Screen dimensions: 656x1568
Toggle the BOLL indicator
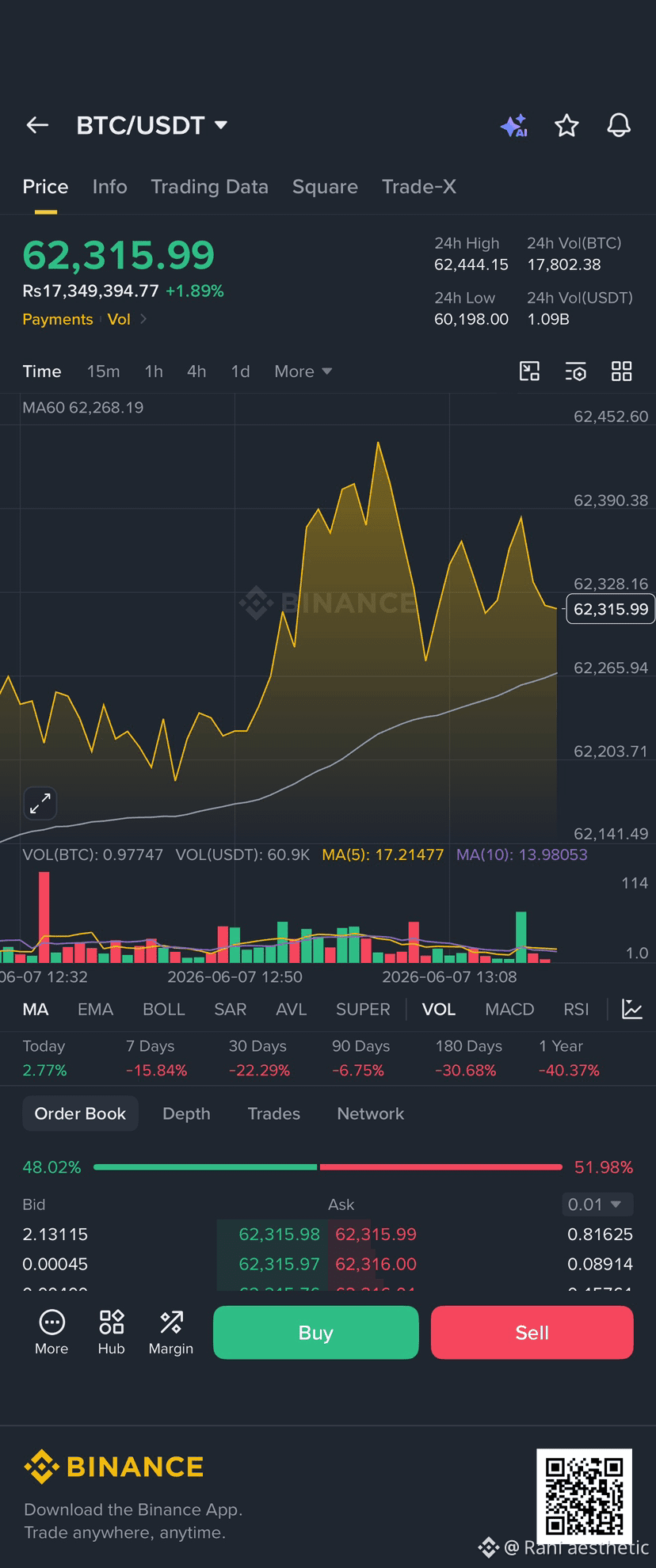point(164,1010)
